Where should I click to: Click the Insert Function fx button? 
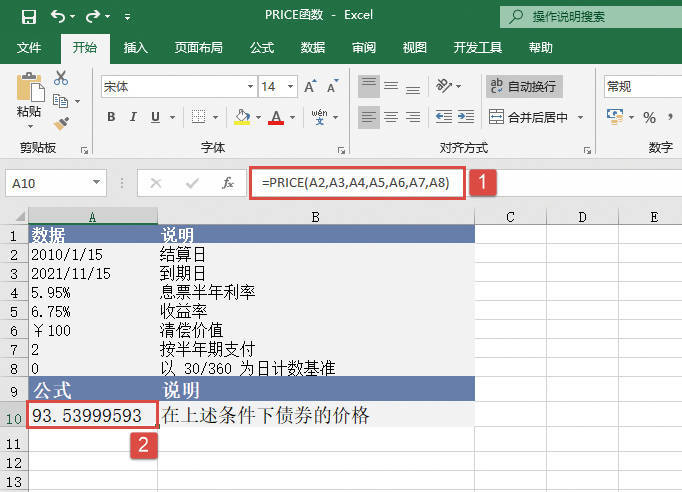click(228, 183)
